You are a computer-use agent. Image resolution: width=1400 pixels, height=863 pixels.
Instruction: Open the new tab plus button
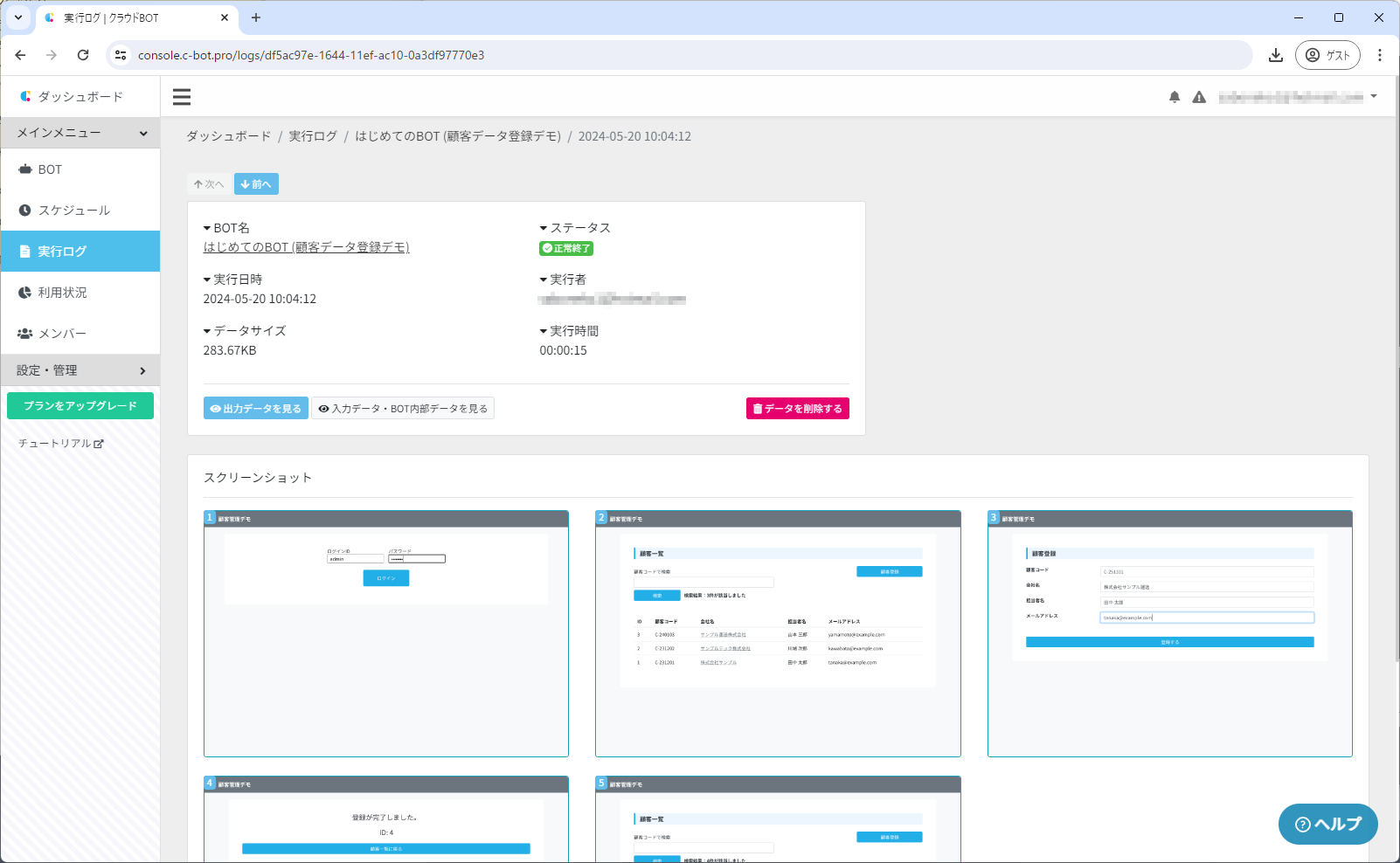[x=256, y=17]
